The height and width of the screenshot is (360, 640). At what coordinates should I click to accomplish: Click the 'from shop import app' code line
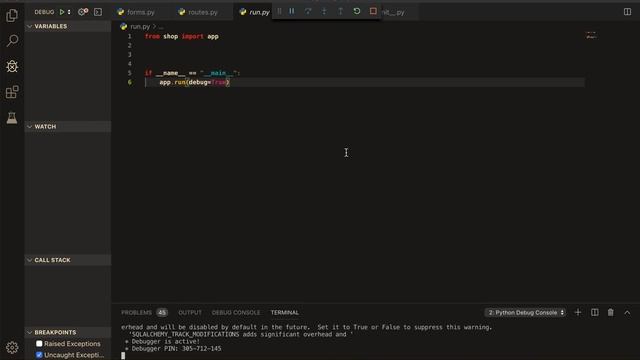(182, 36)
